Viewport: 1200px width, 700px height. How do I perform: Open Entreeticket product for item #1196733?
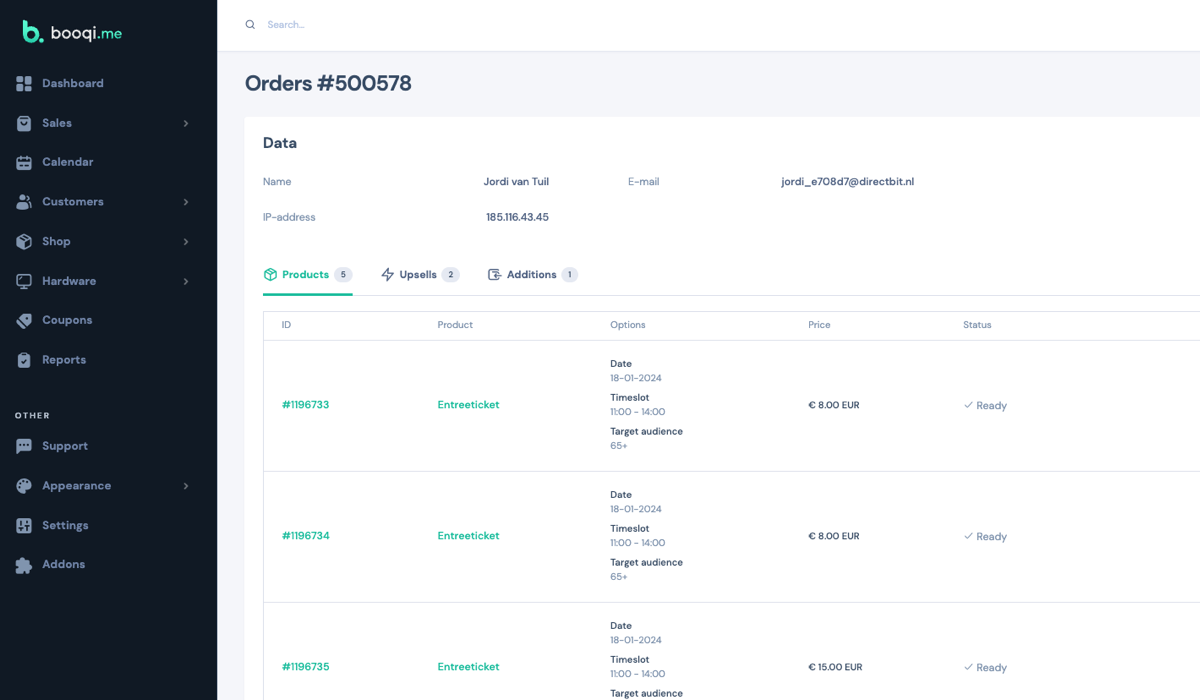[x=468, y=405]
